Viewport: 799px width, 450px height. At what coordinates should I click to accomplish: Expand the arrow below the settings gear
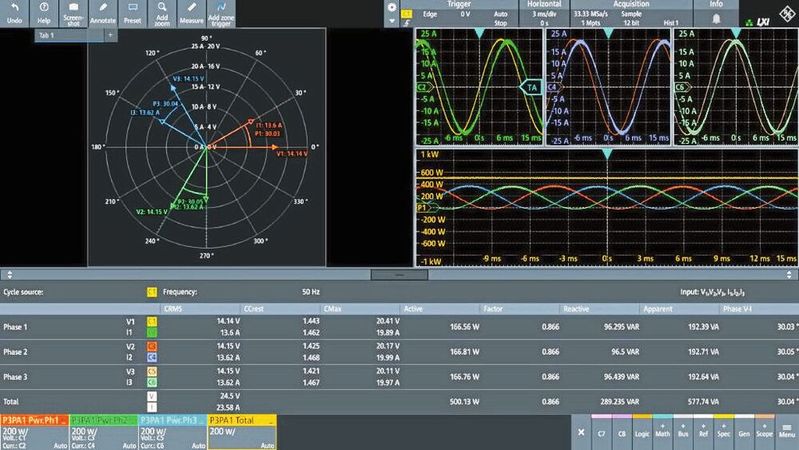(x=391, y=21)
